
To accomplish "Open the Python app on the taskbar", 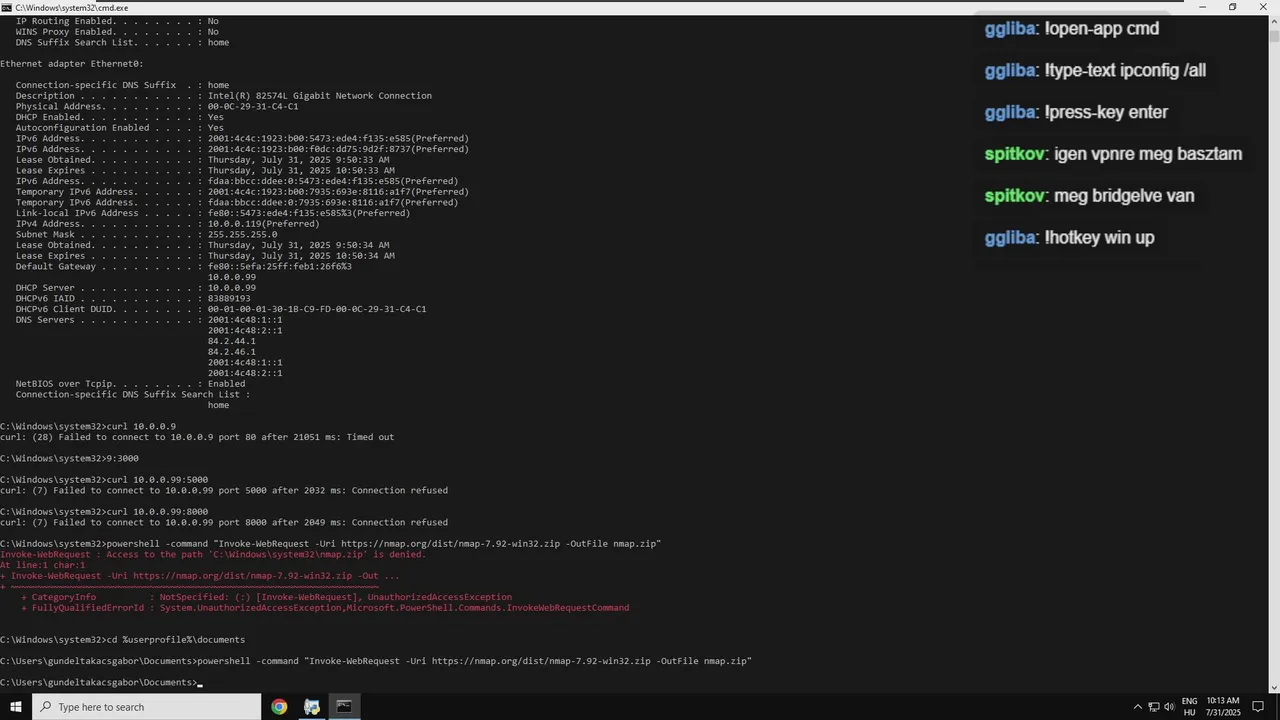I will coord(312,707).
